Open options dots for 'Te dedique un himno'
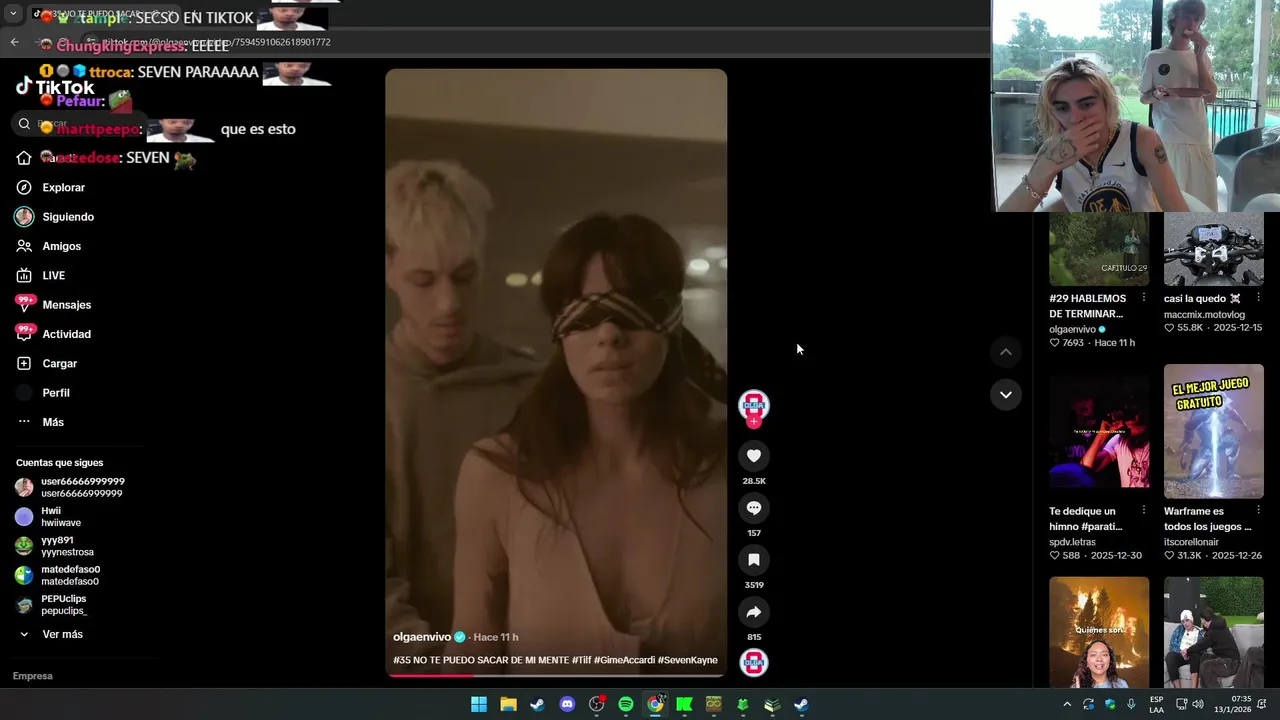The width and height of the screenshot is (1280, 720). pyautogui.click(x=1144, y=511)
